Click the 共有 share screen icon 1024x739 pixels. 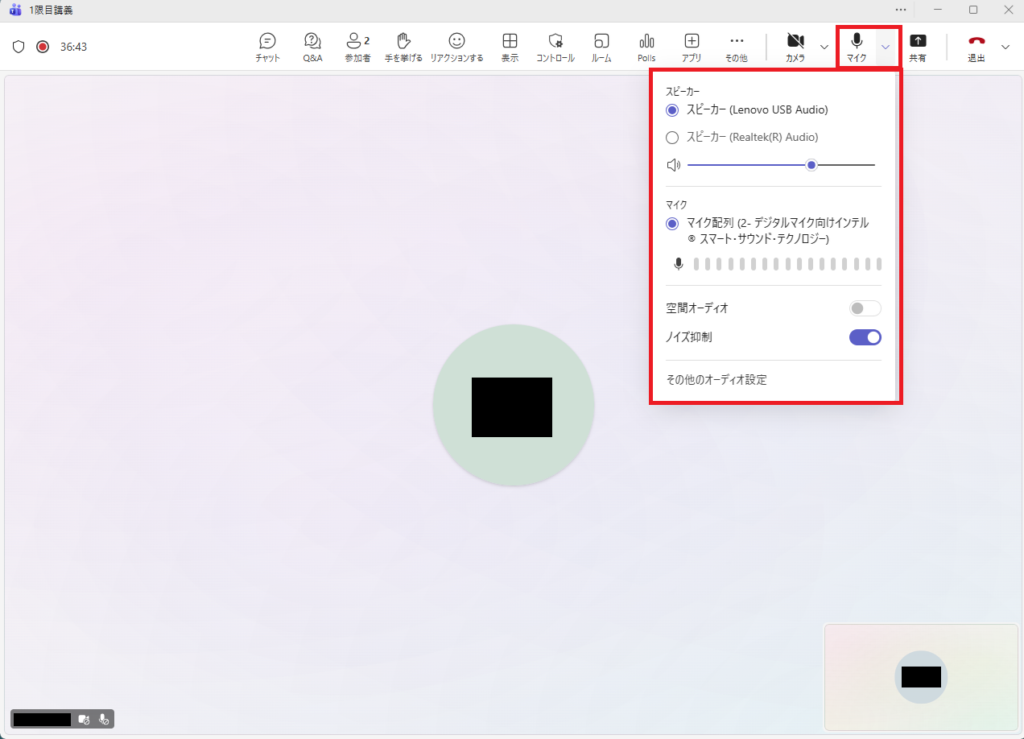coord(917,46)
